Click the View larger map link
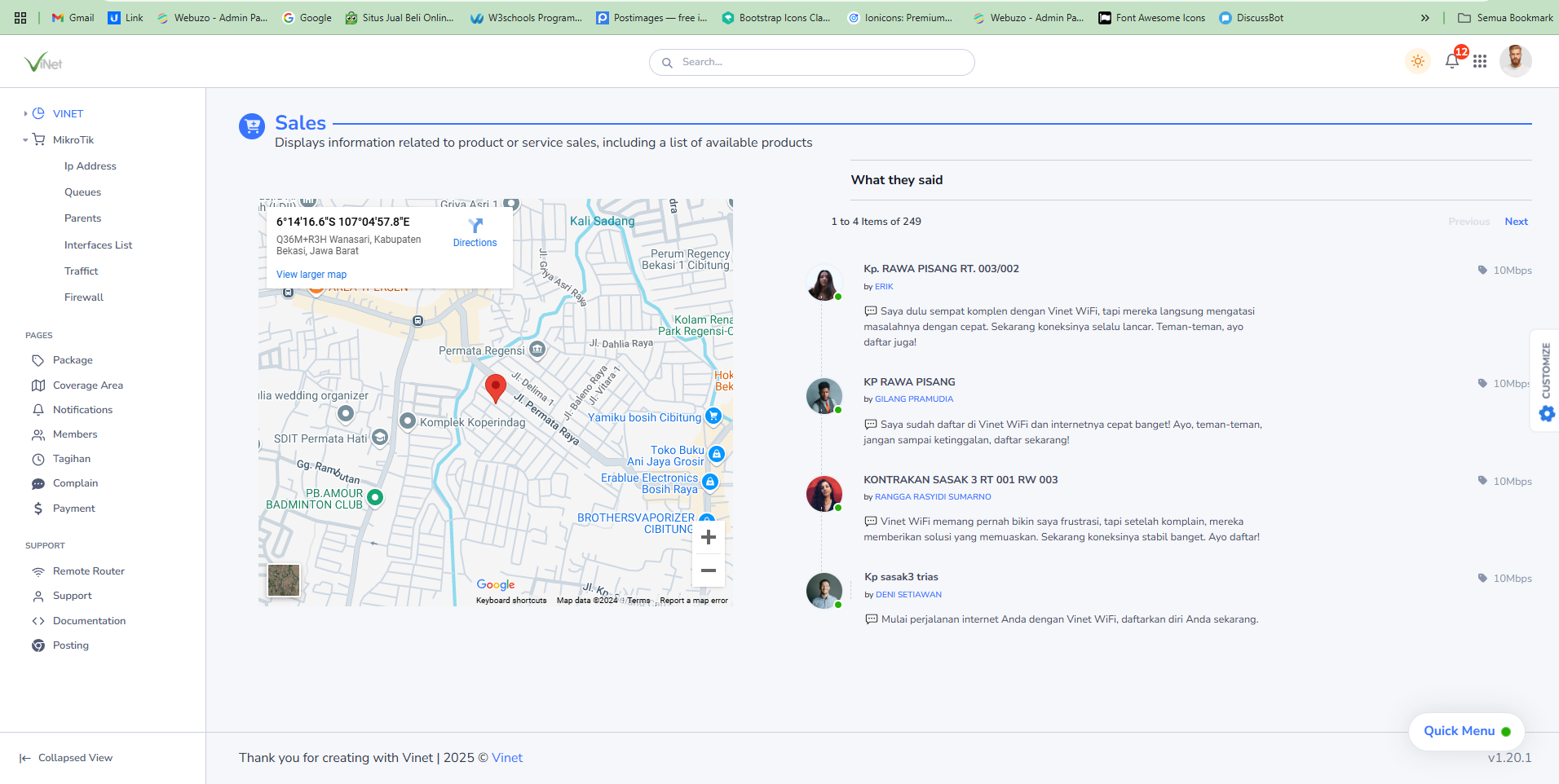This screenshot has height=784, width=1559. coord(311,275)
